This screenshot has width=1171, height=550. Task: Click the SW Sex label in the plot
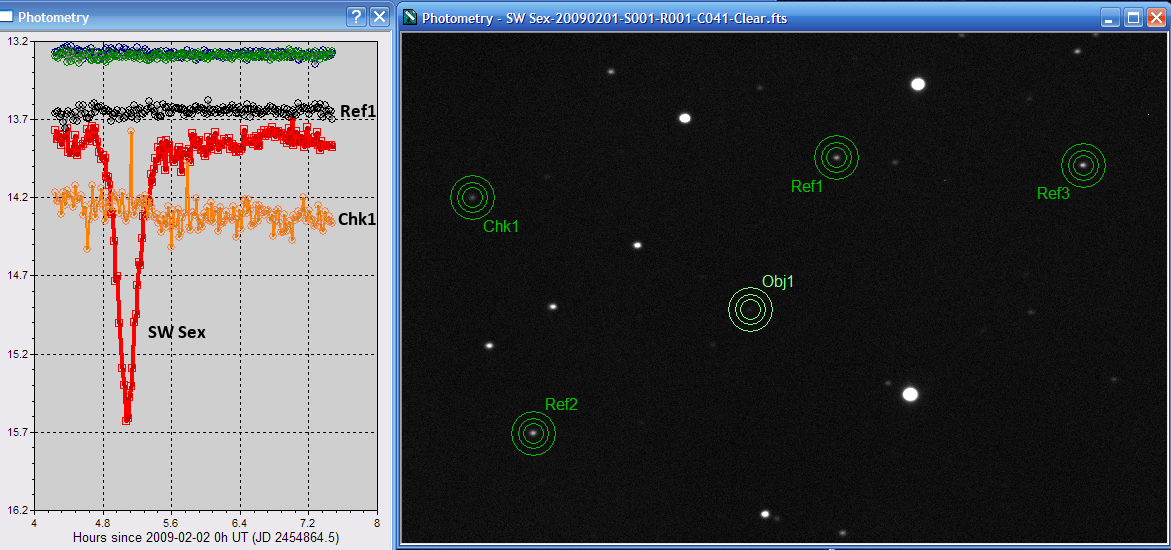(176, 332)
